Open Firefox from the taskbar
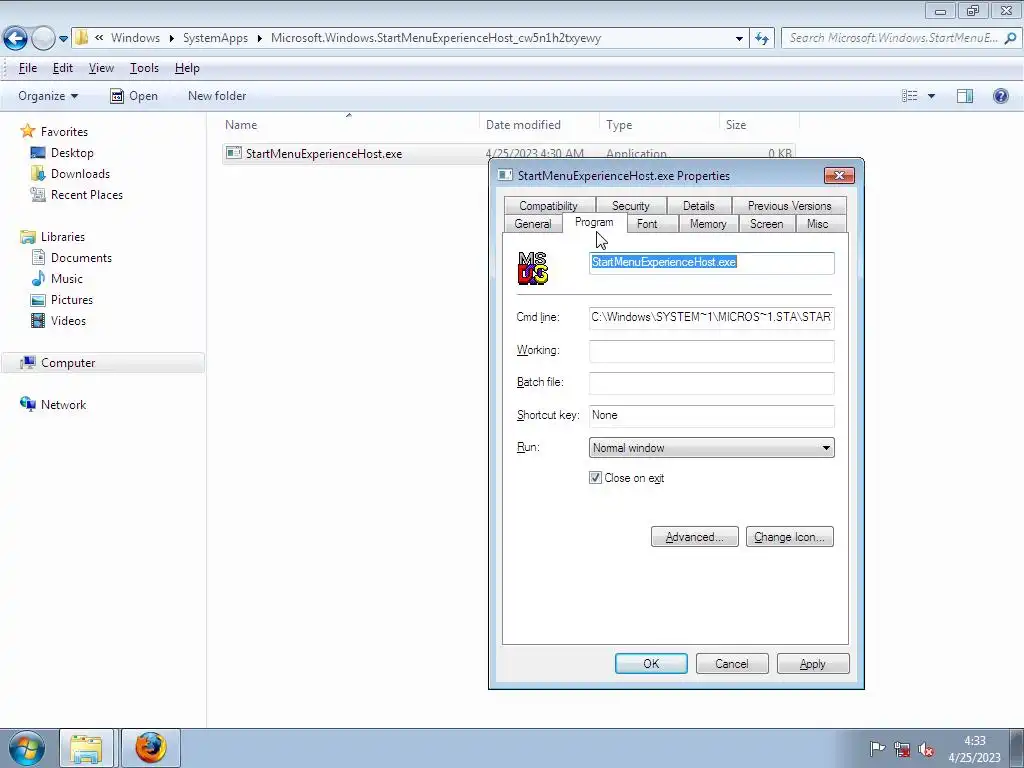Image resolution: width=1024 pixels, height=768 pixels. coord(150,748)
